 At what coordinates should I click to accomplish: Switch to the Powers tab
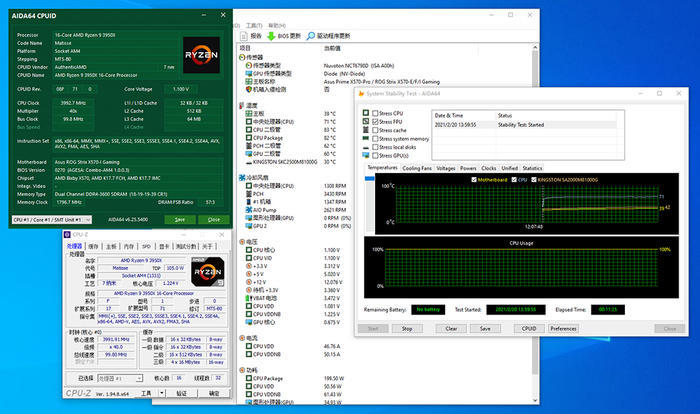tap(468, 168)
